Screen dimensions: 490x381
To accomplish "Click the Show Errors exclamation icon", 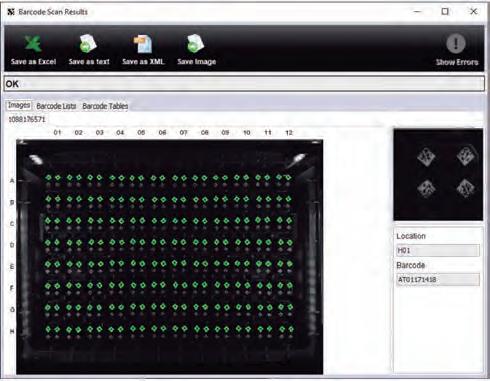I will 456,43.
